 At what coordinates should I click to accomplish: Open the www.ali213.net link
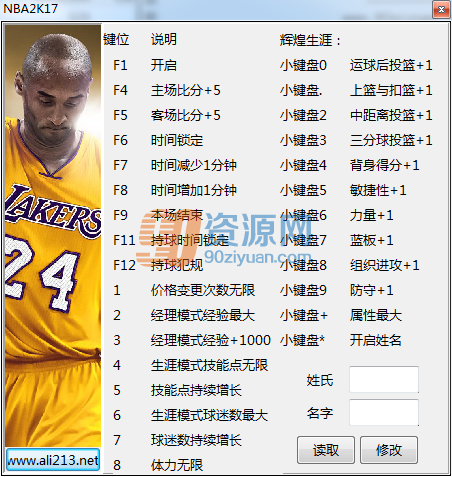[x=53, y=460]
